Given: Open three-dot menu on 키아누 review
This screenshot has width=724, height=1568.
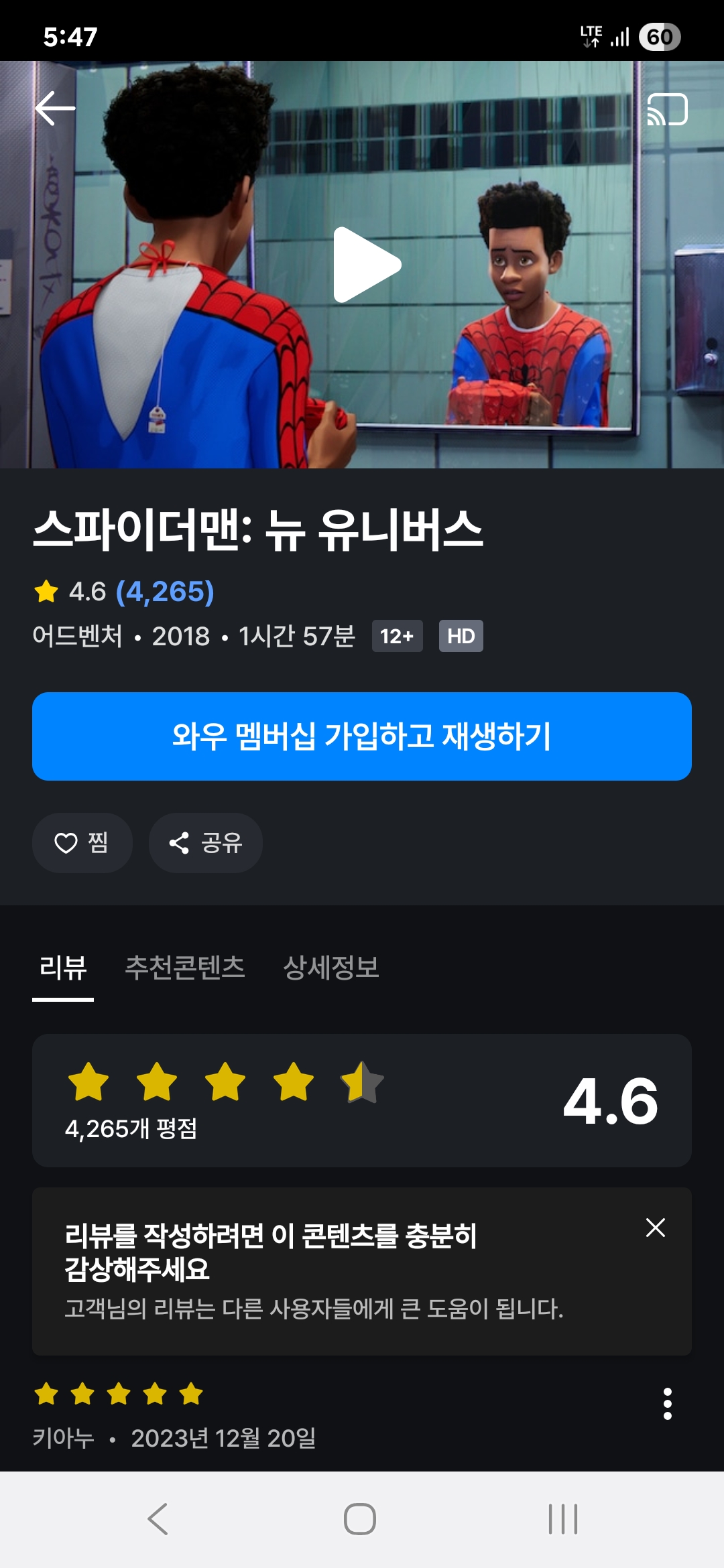Looking at the screenshot, I should (667, 1403).
